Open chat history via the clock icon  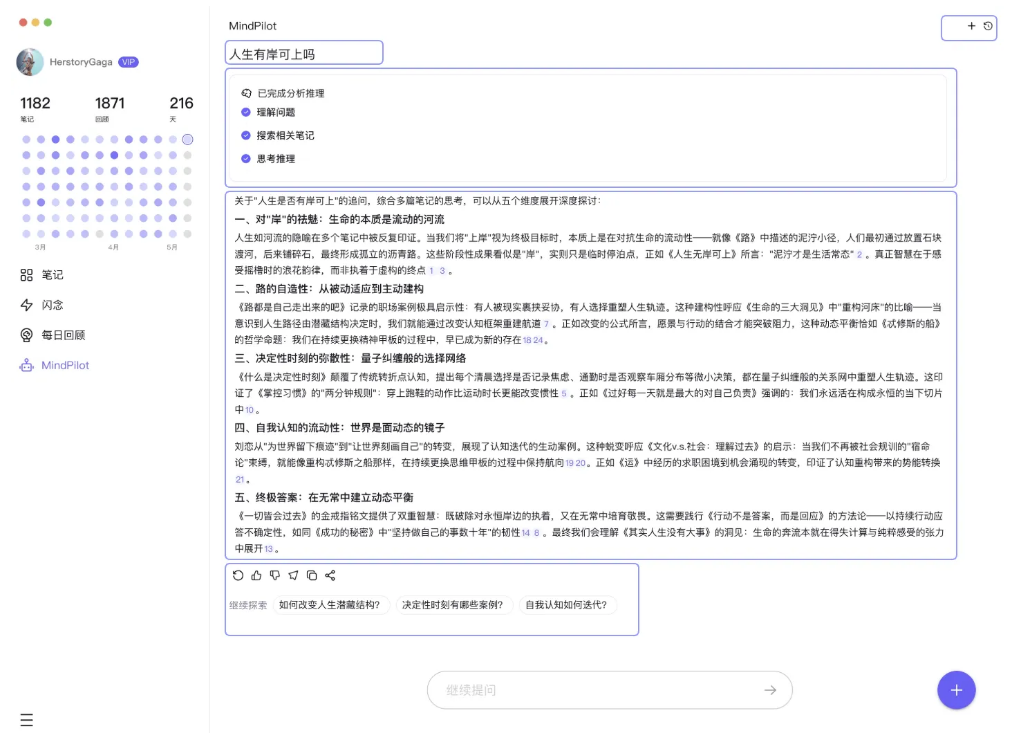click(988, 27)
